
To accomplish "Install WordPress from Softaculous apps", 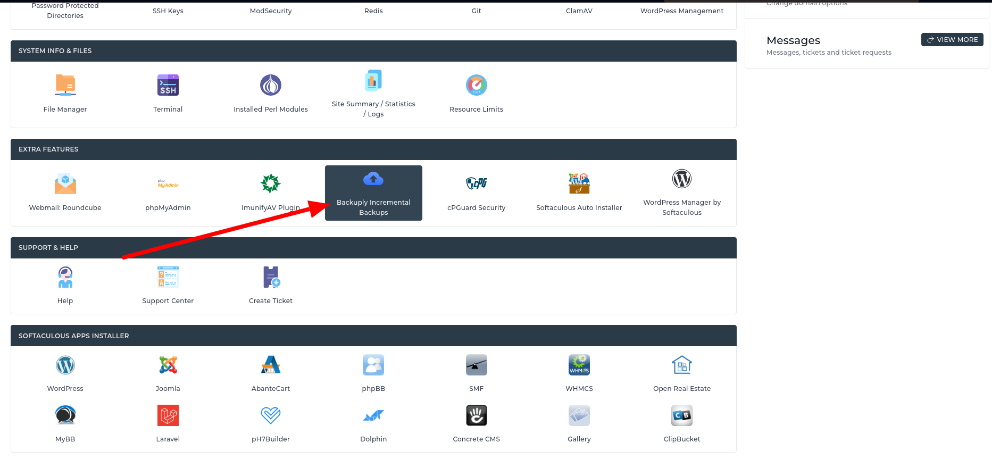I will click(65, 365).
